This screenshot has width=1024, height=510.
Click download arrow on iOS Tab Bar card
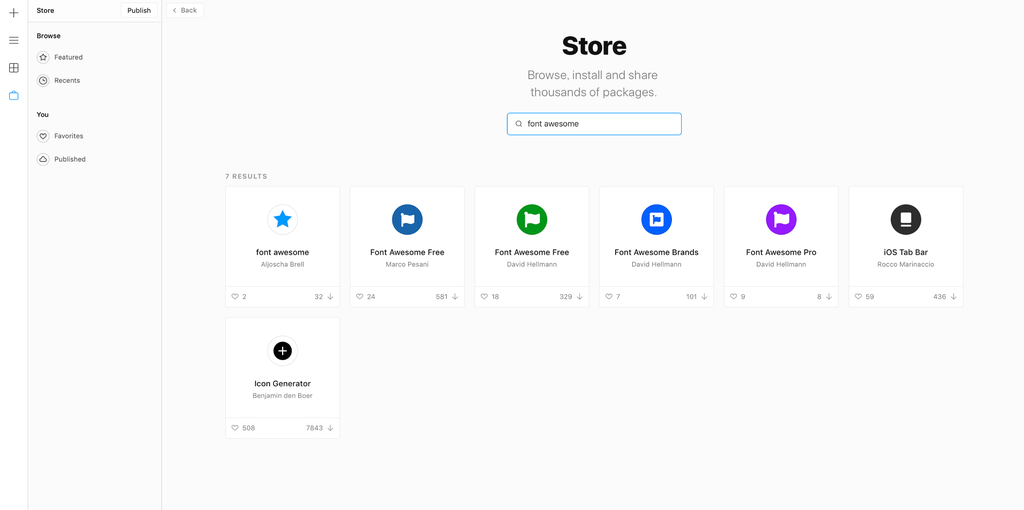[x=953, y=296]
